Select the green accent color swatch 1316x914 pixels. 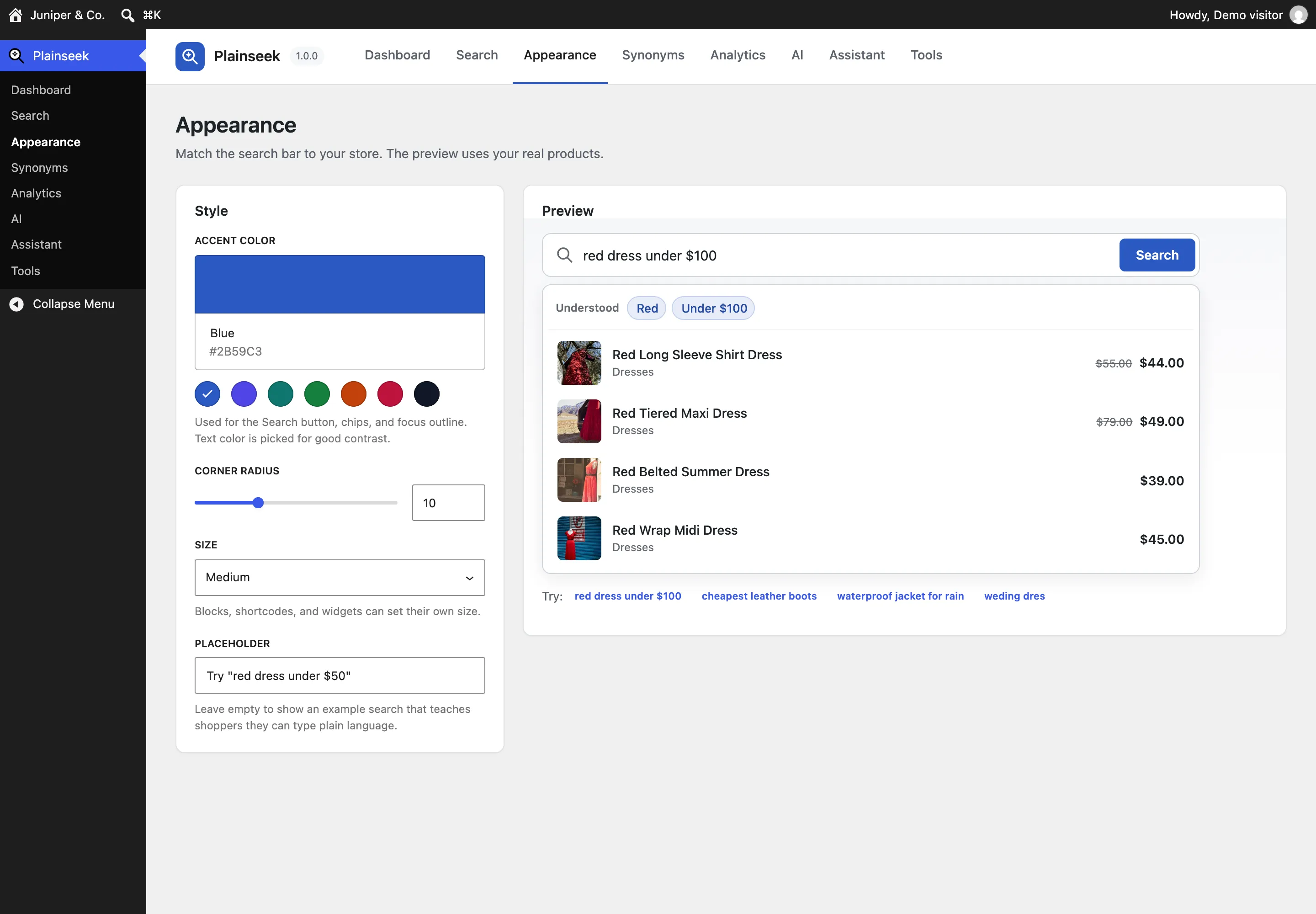[317, 393]
